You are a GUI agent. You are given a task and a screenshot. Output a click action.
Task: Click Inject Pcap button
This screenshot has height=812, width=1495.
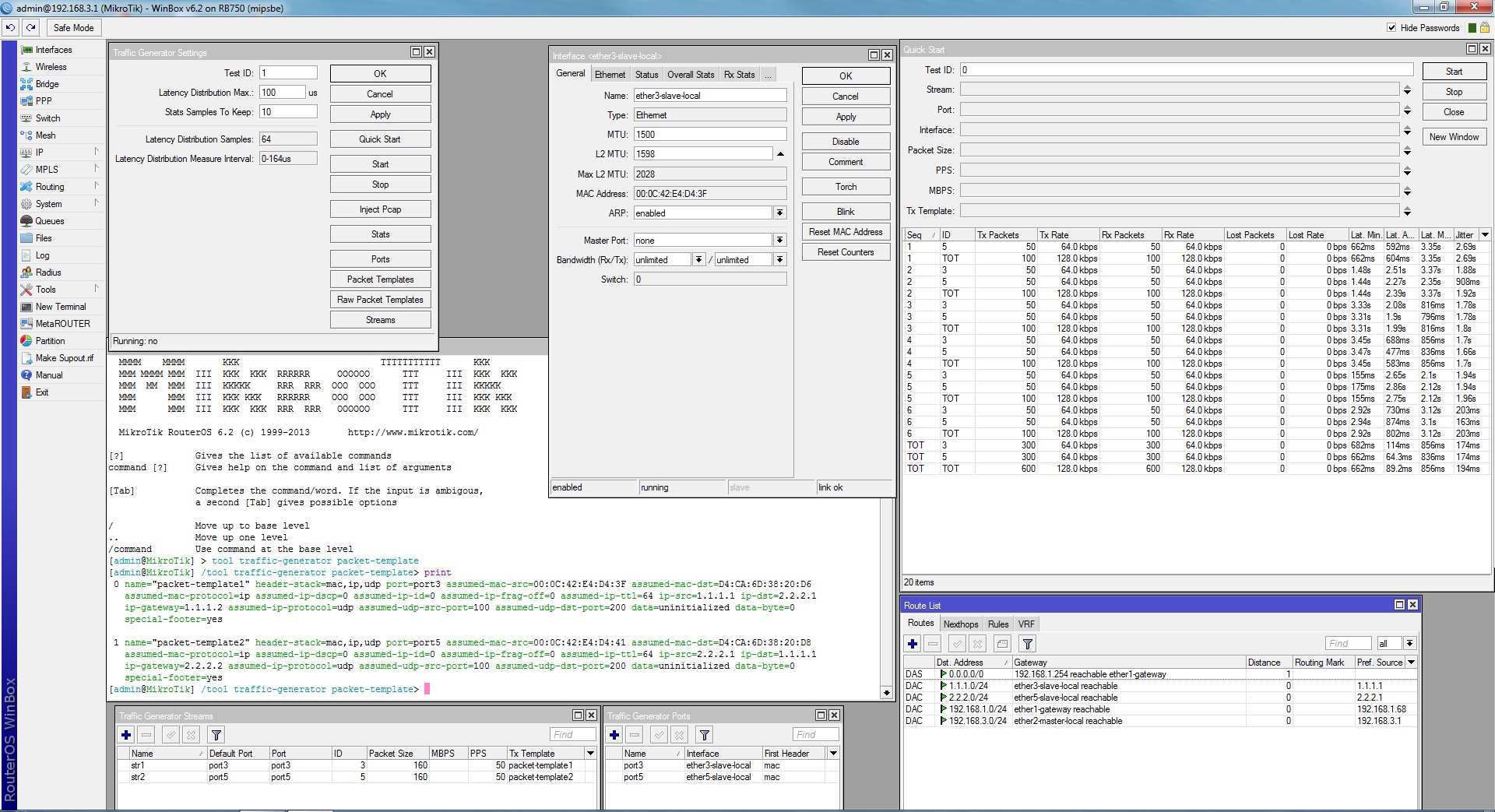click(380, 209)
